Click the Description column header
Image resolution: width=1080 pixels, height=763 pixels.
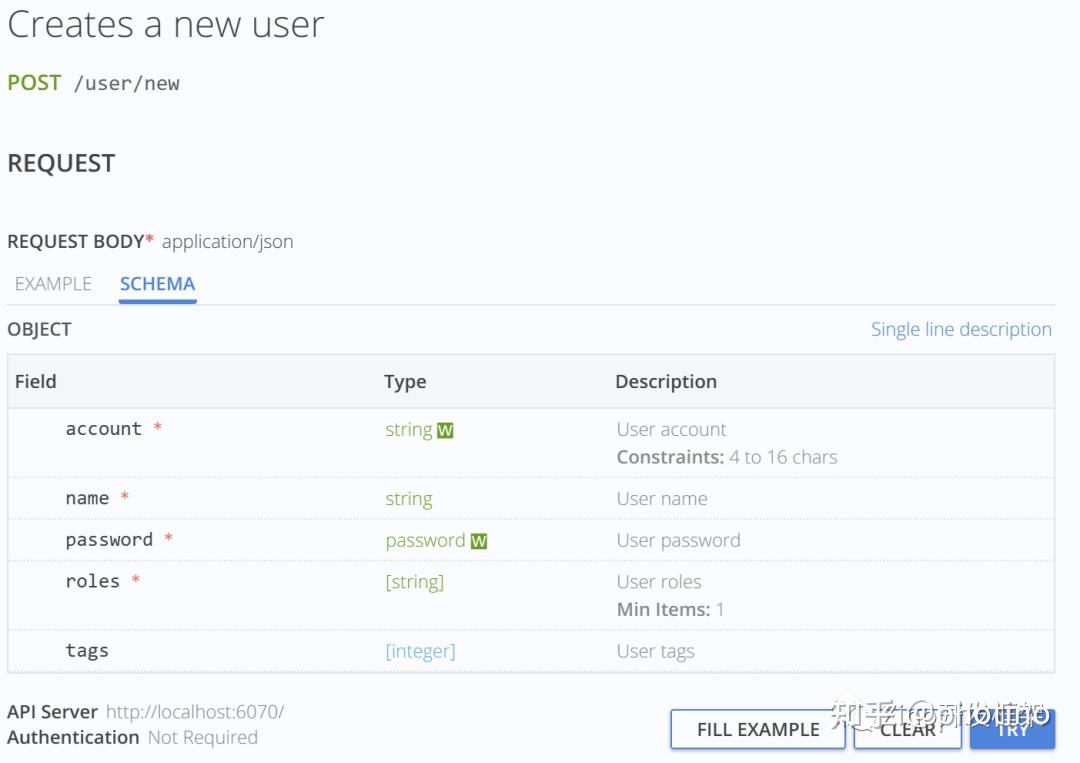click(665, 381)
